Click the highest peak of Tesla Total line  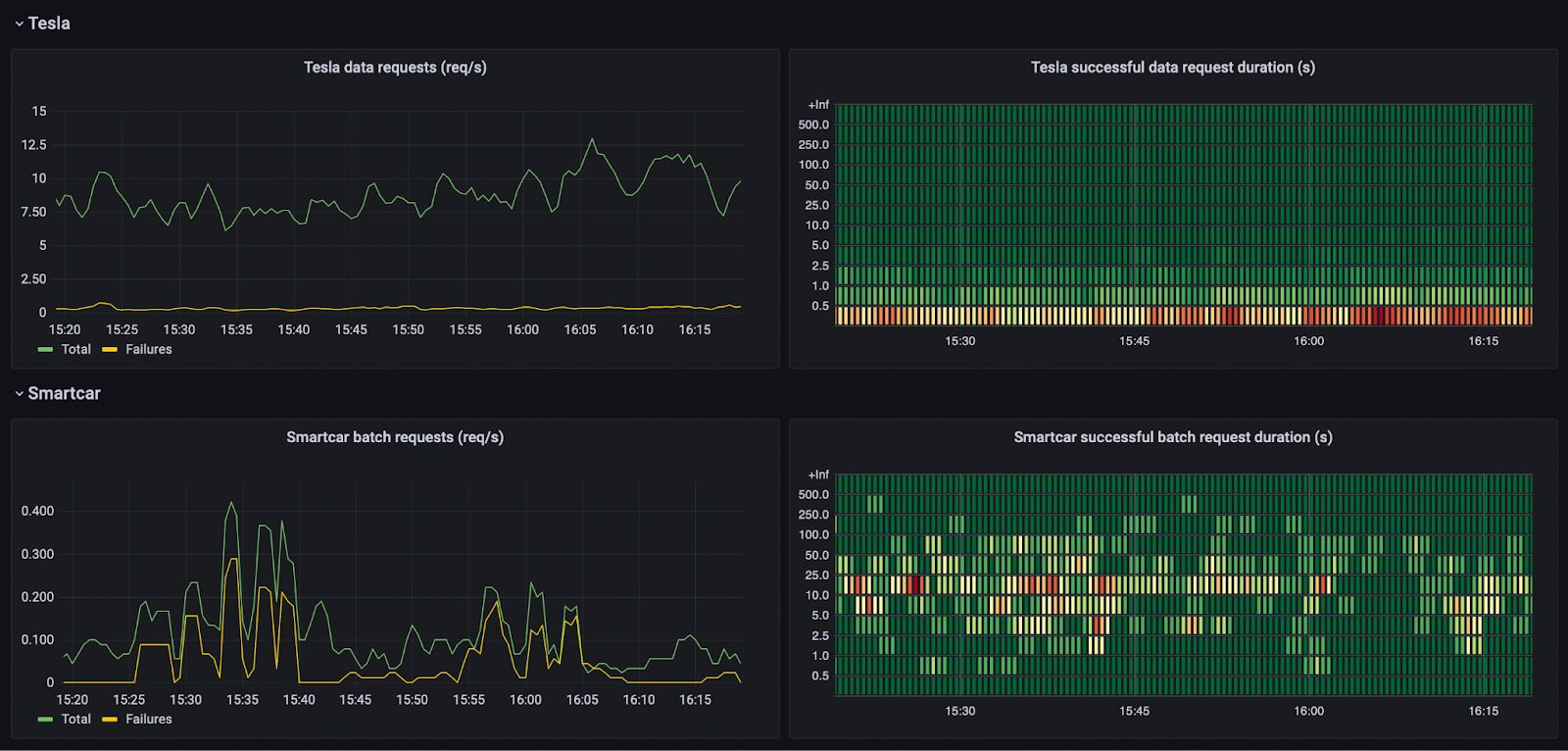(592, 139)
